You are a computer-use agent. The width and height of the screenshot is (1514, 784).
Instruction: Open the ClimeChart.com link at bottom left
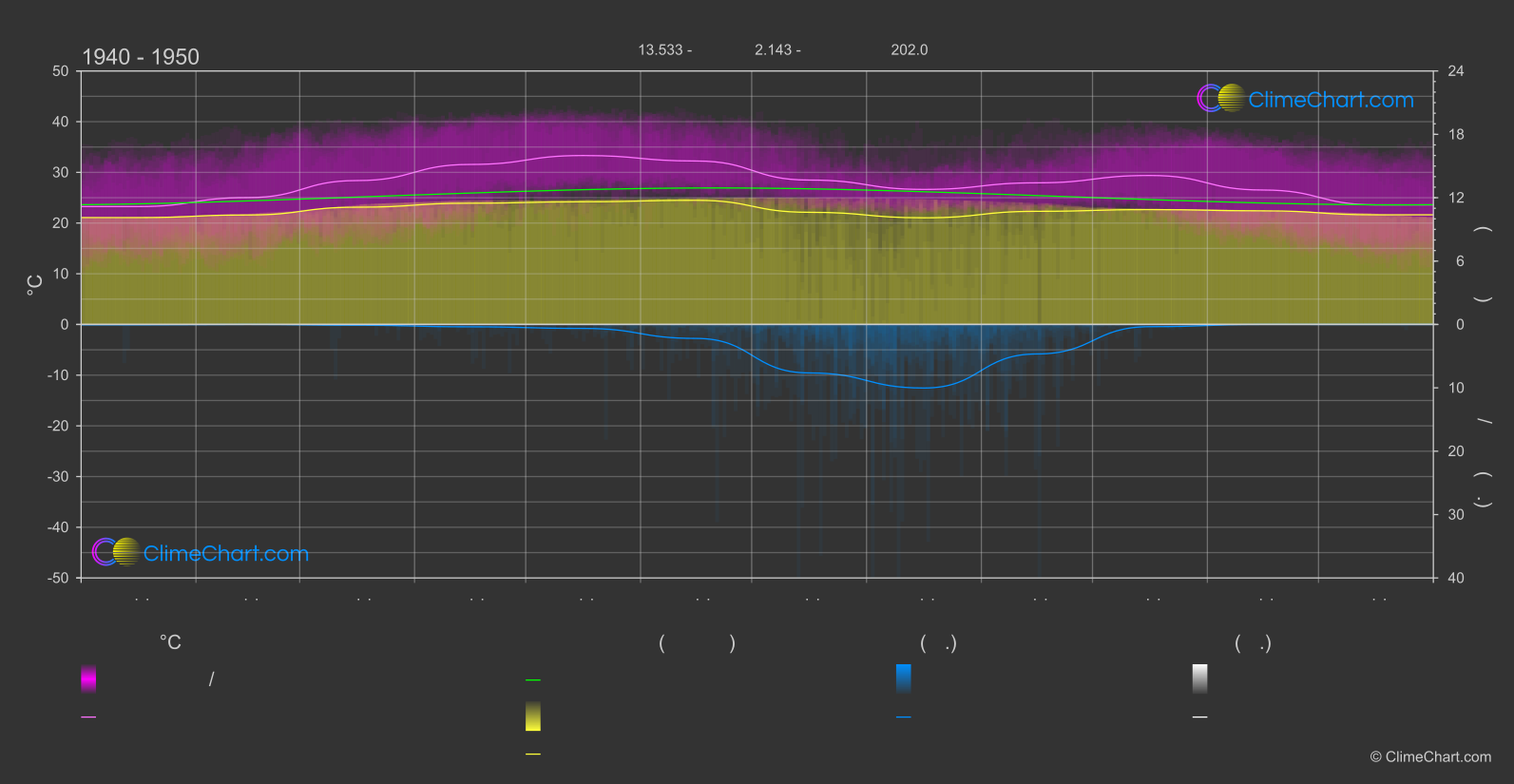coord(226,553)
